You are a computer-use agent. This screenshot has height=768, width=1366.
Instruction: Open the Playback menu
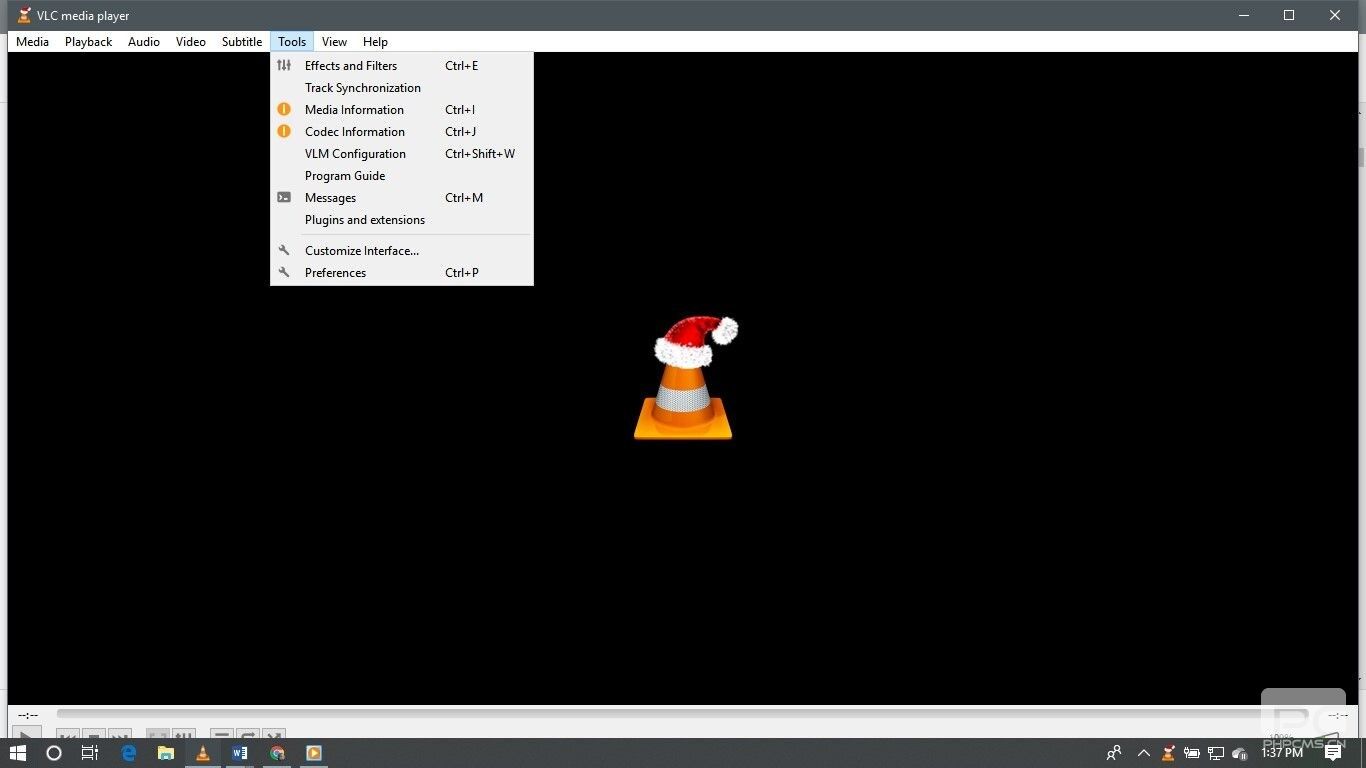pos(88,42)
